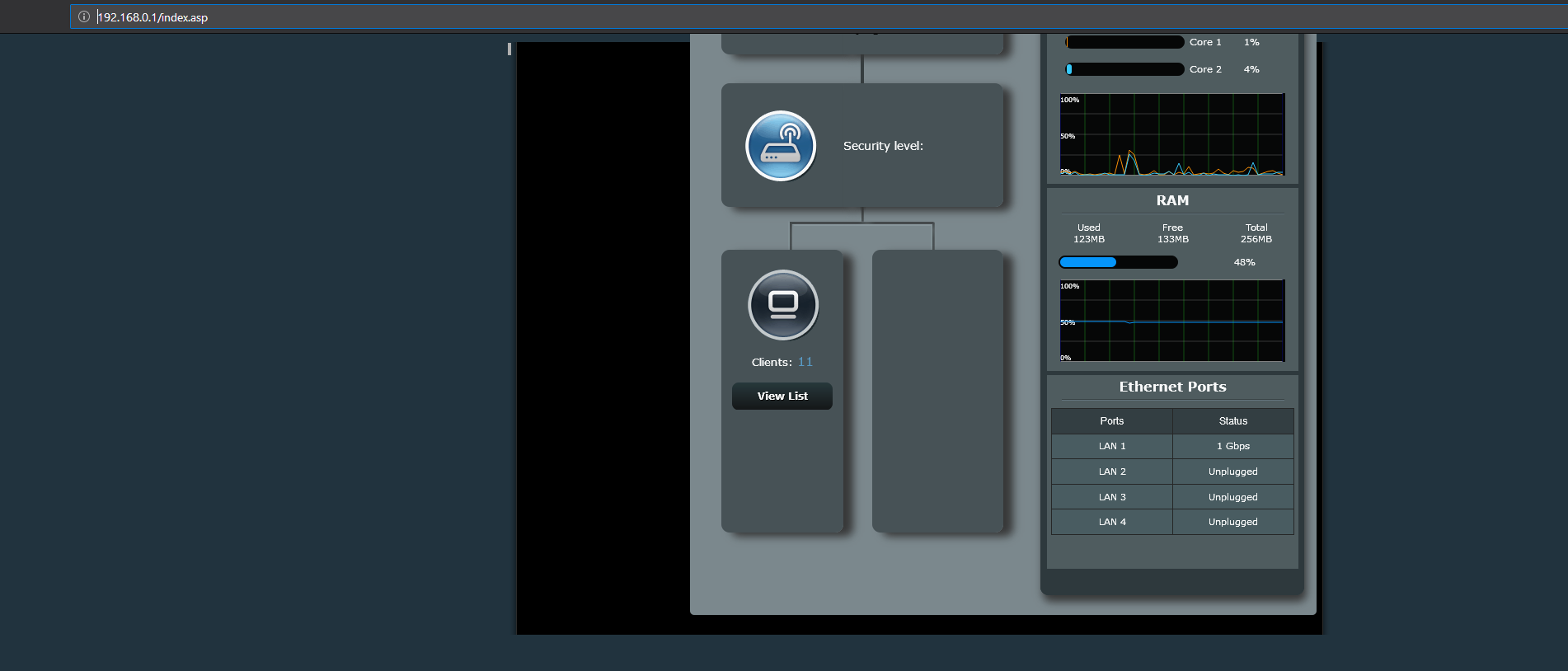Click the clients count number 11
The width and height of the screenshot is (1568, 671).
coord(805,362)
